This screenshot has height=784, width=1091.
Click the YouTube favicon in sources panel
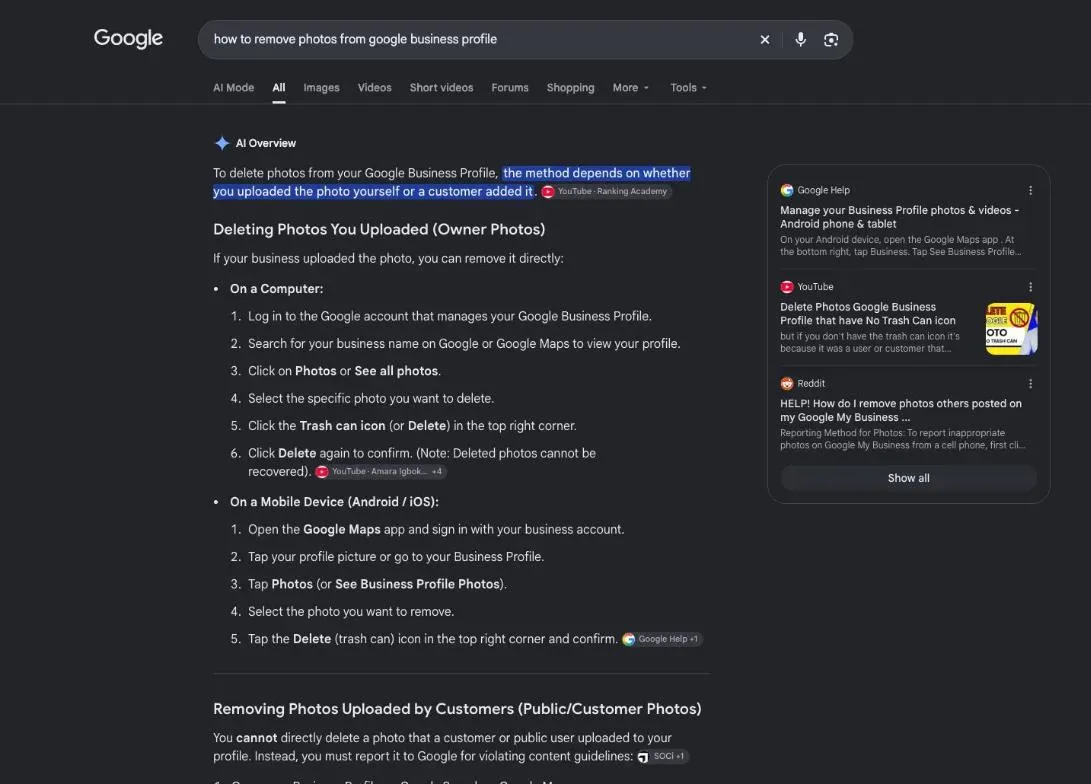(x=787, y=287)
